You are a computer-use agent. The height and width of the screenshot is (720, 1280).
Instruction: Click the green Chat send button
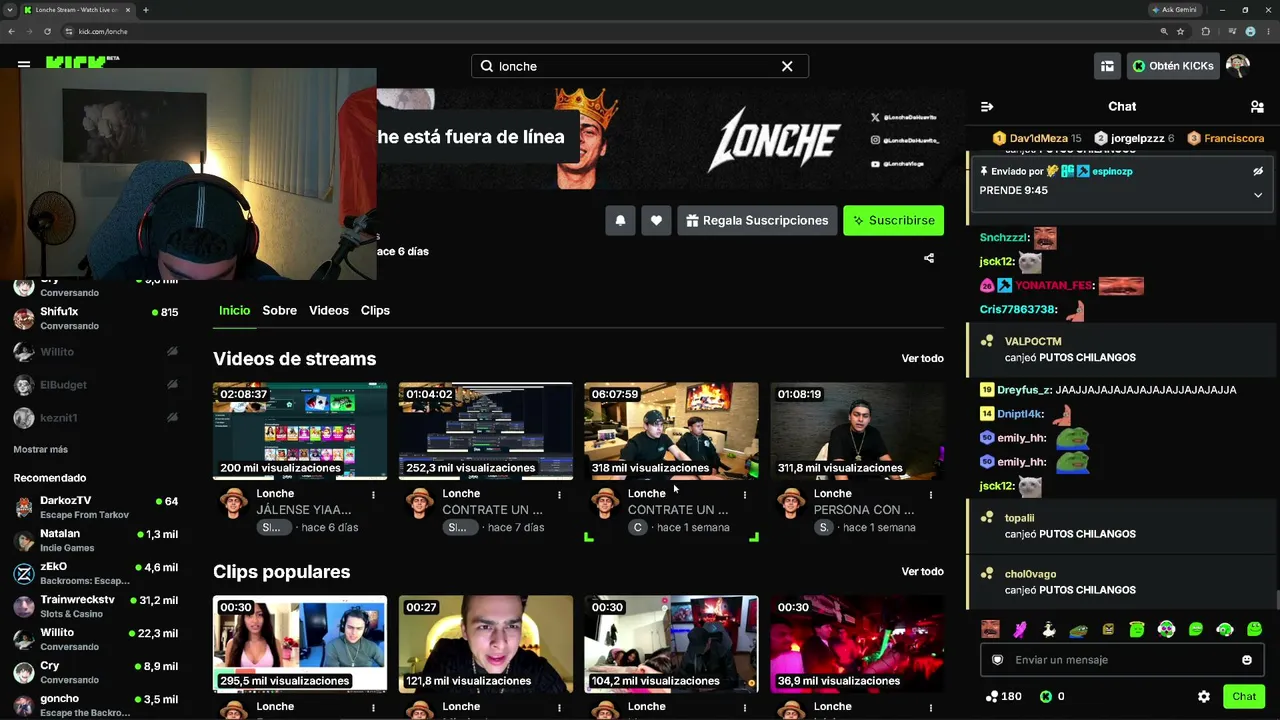click(x=1244, y=696)
